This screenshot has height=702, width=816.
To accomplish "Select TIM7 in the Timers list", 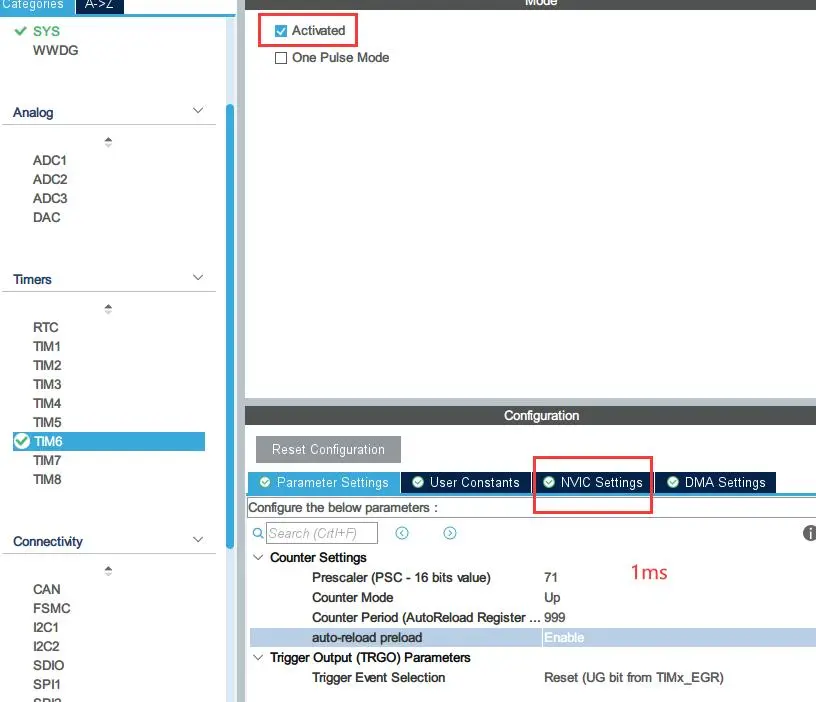I will click(47, 460).
